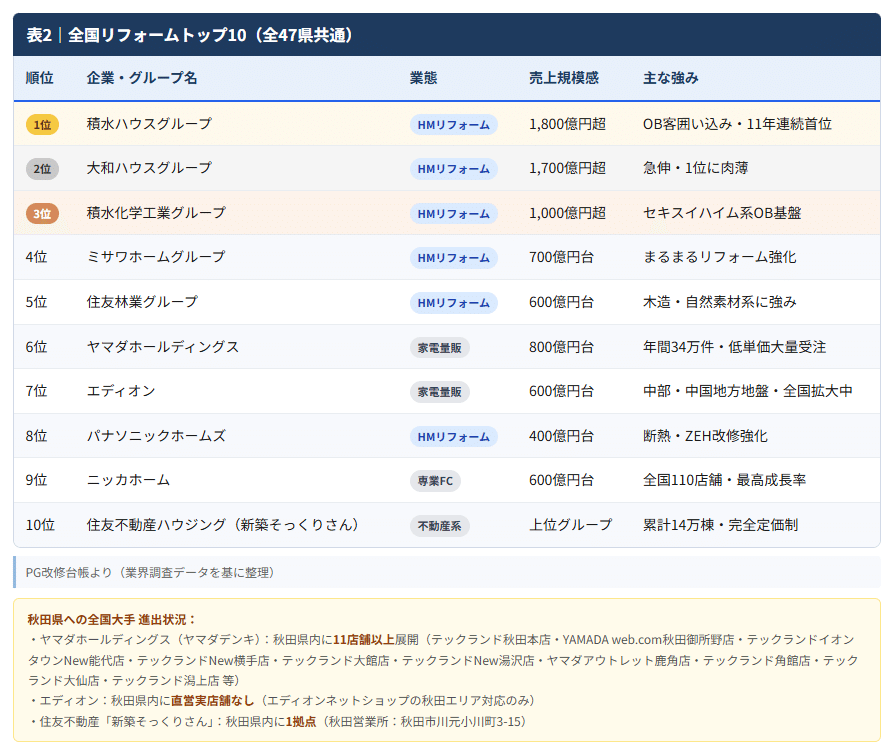
Task: Select パナソニックホームズ company name
Action: (x=156, y=436)
